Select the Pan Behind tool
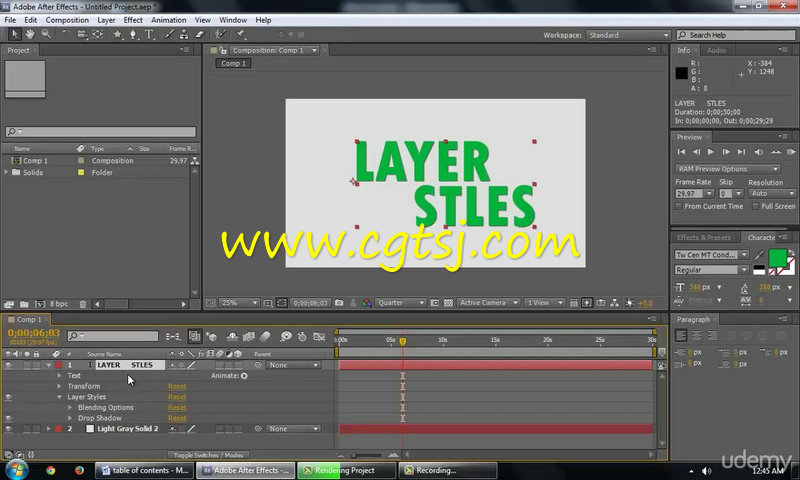 point(97,34)
